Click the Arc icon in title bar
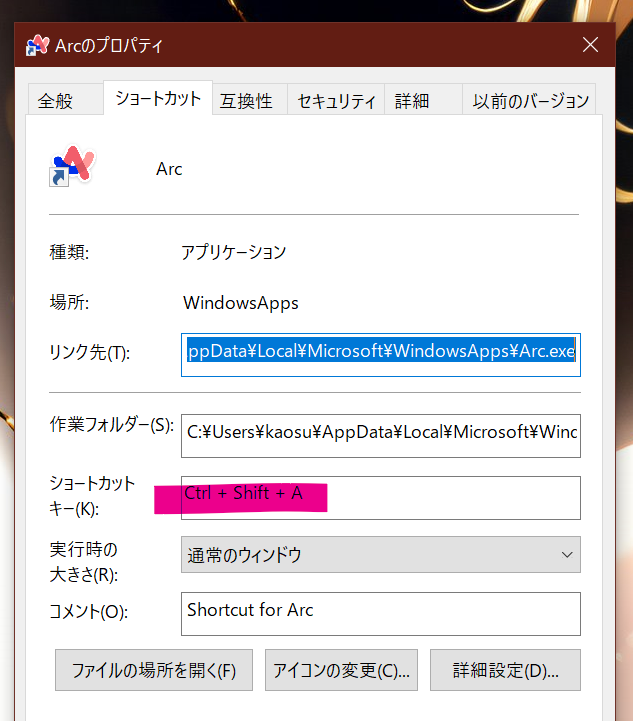This screenshot has width=633, height=721. (37, 46)
